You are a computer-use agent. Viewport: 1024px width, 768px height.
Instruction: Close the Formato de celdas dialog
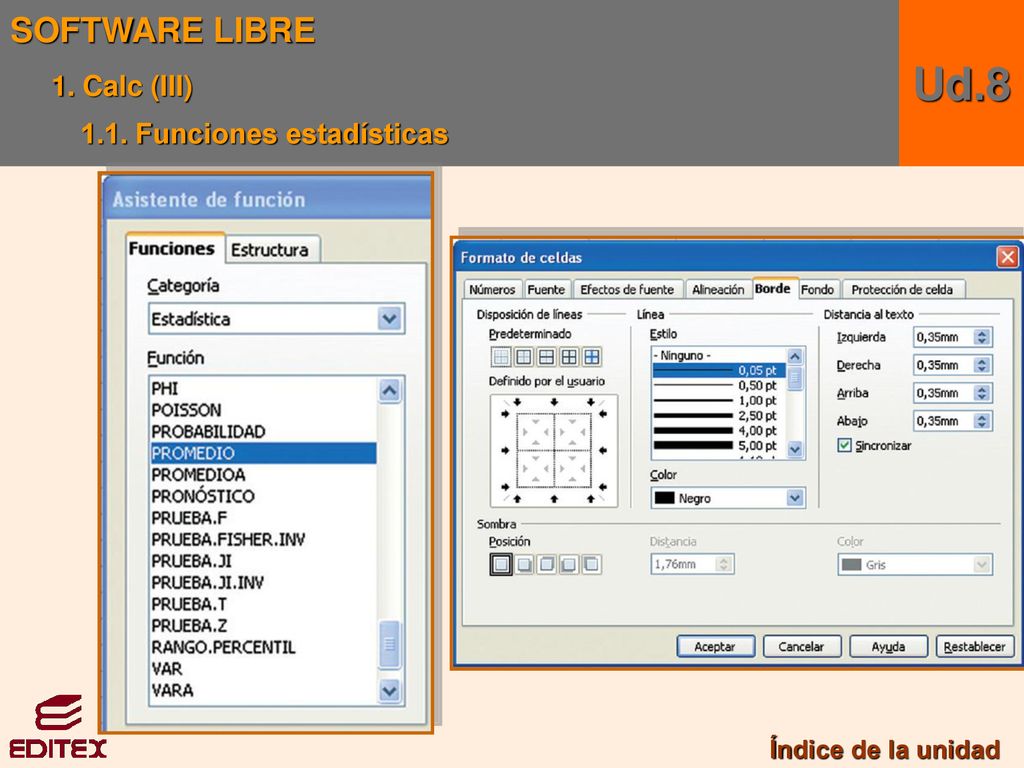click(x=1007, y=257)
